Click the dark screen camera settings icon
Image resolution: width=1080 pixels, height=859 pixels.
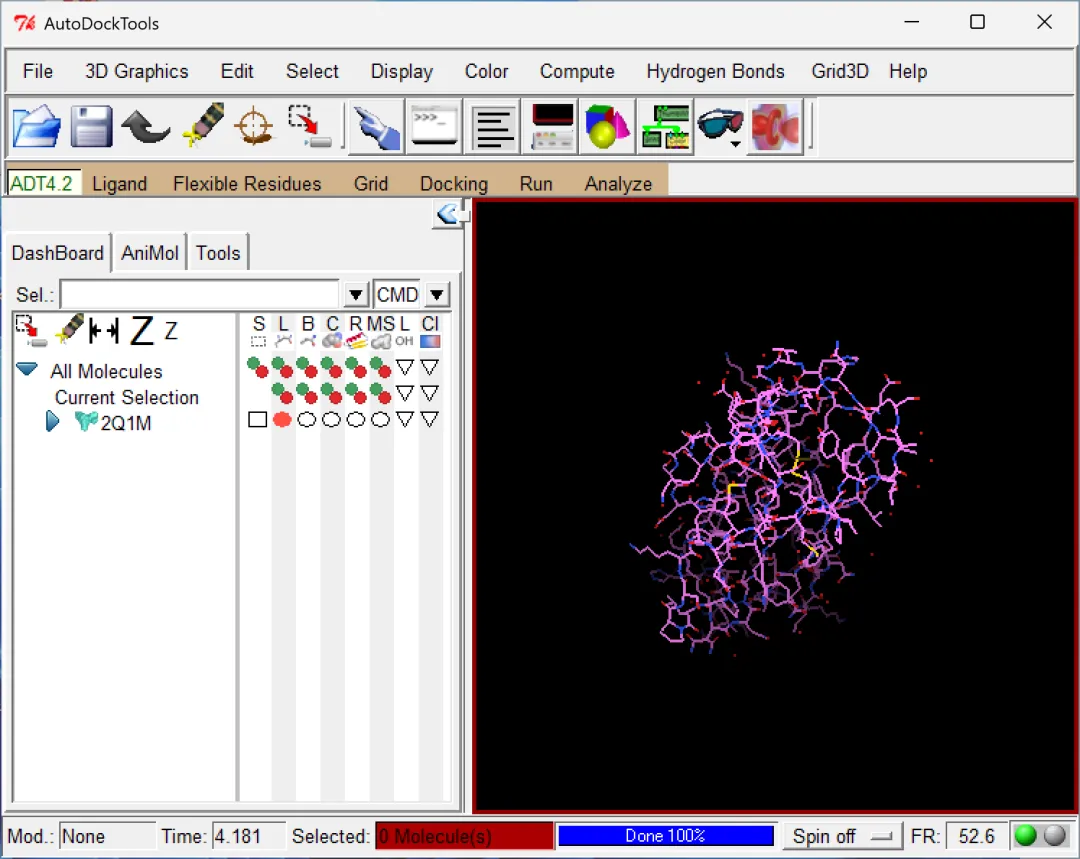550,127
